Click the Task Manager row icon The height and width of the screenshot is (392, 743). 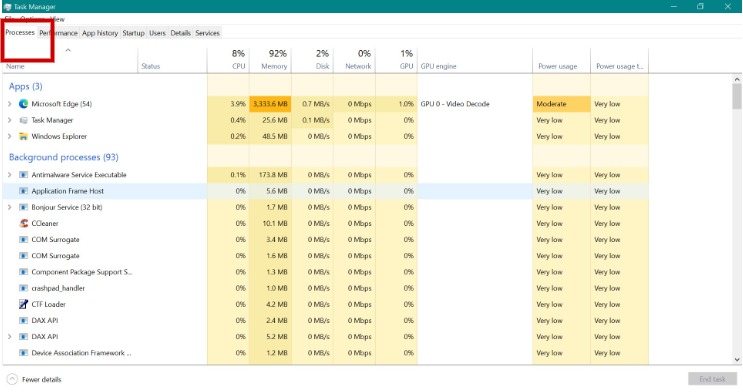tap(23, 120)
